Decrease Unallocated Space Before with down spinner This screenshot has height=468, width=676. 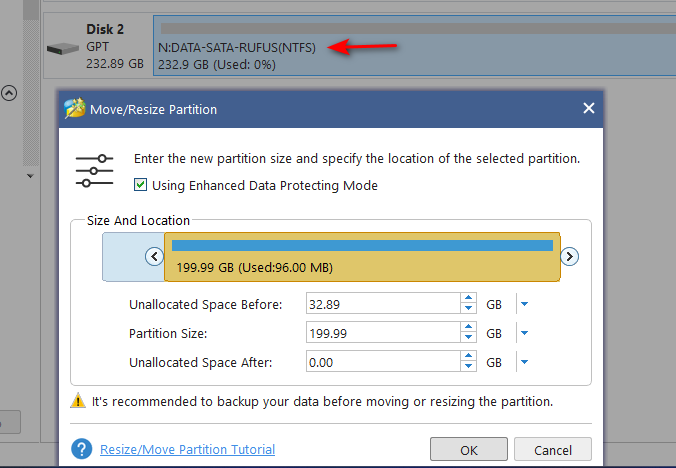[x=468, y=309]
